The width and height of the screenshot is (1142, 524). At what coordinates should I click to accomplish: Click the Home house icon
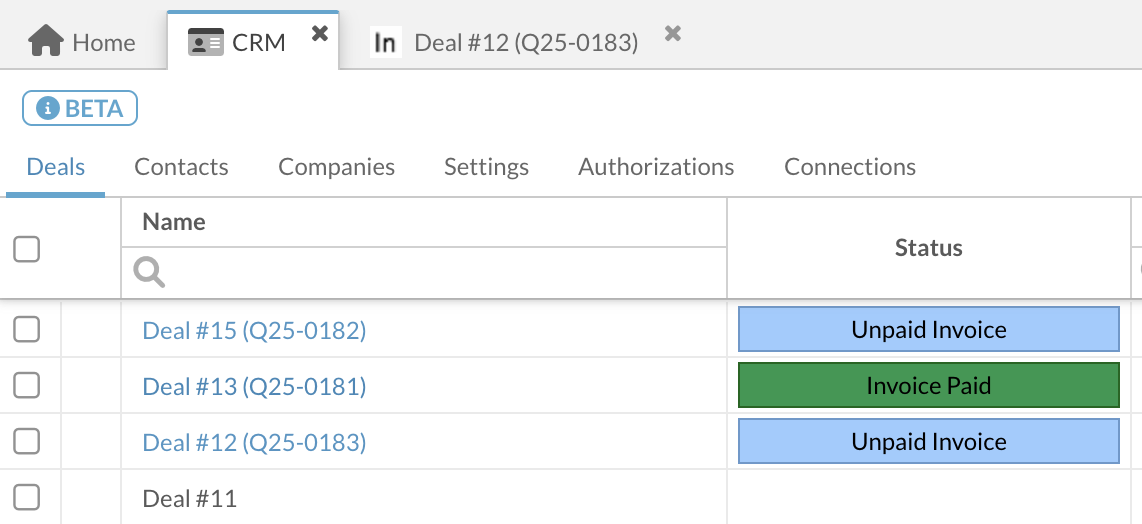click(46, 42)
